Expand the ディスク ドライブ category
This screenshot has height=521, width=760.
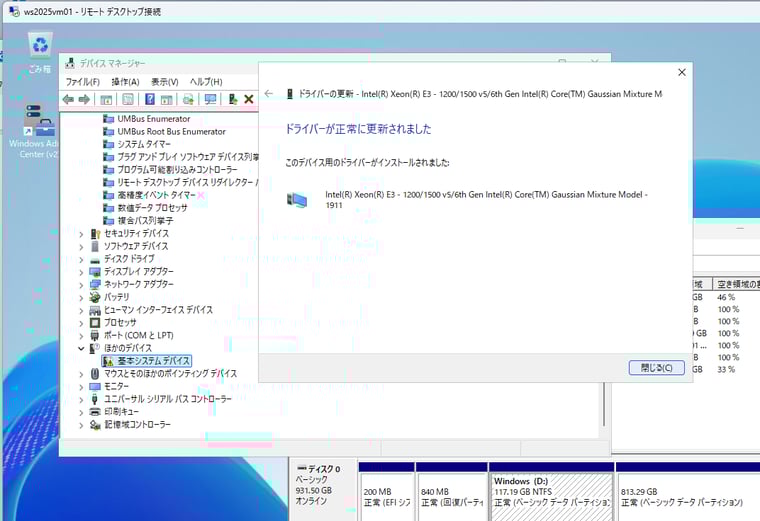pos(81,259)
